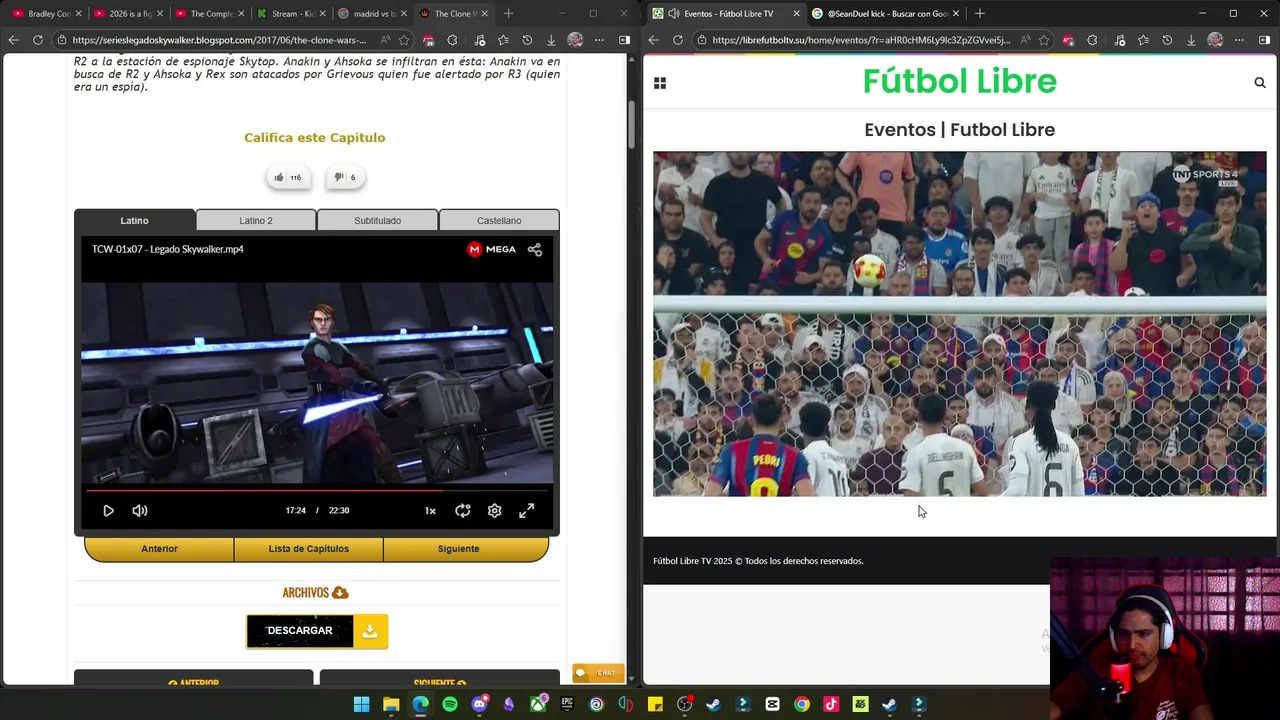Enter fullscreen on the MEGA video player
This screenshot has height=720, width=1280.
tap(526, 510)
